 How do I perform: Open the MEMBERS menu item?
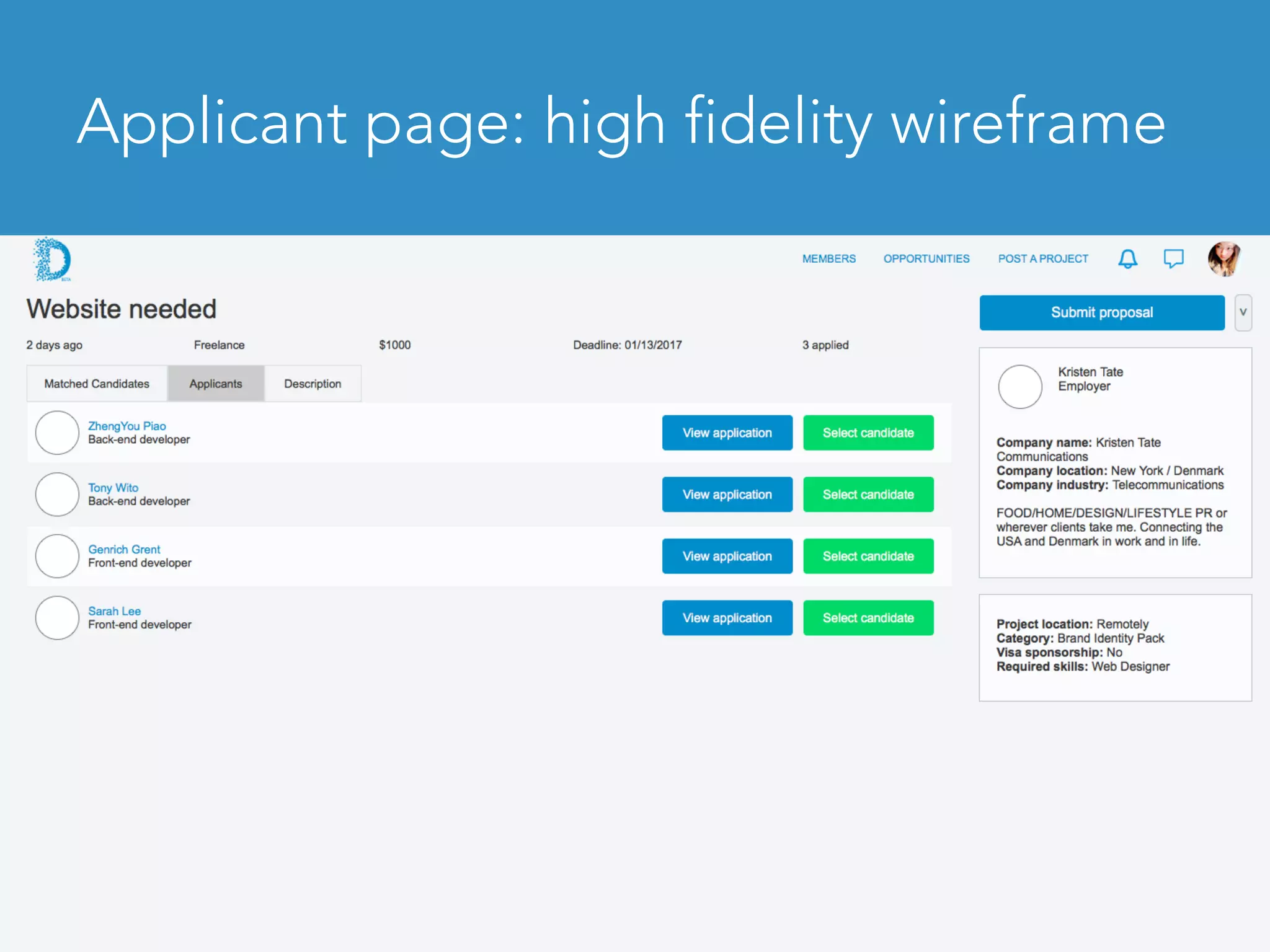click(x=828, y=259)
